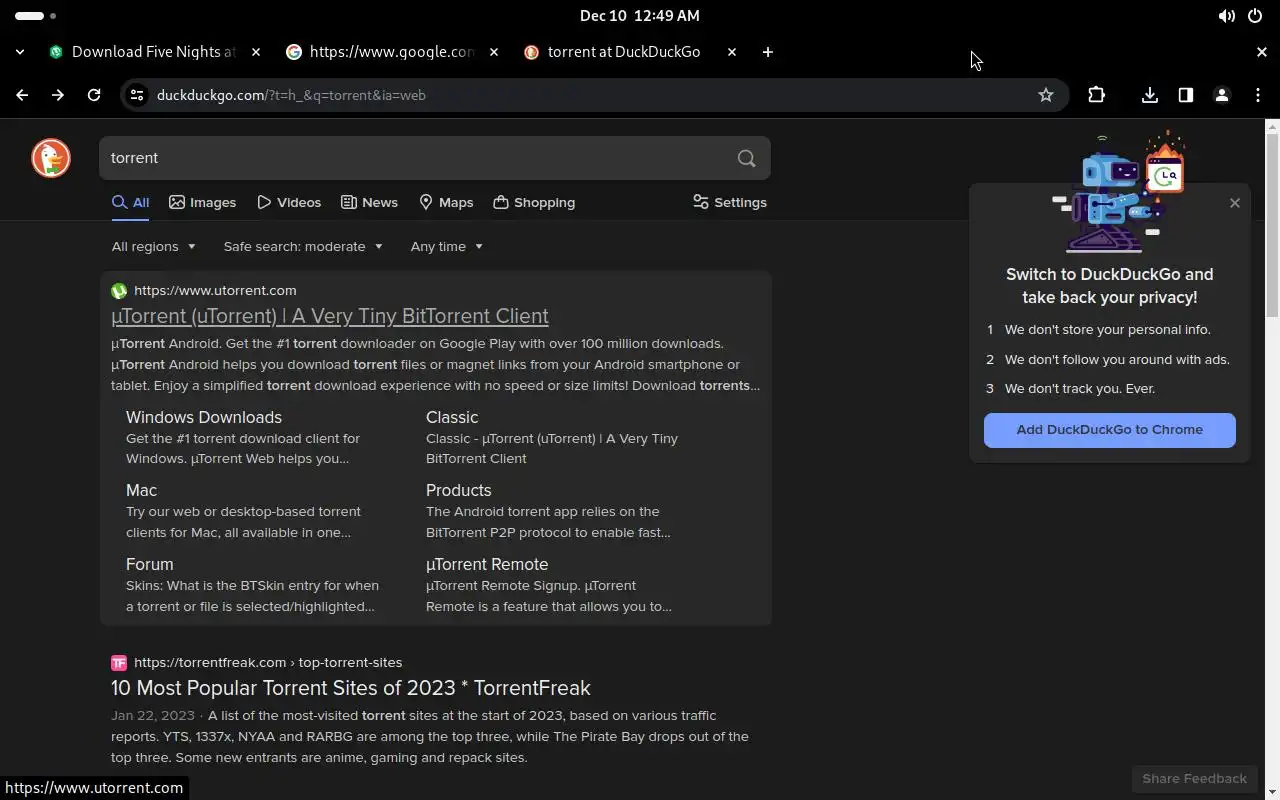
Task: Open the Settings dropdown in search bar row
Action: 730,202
